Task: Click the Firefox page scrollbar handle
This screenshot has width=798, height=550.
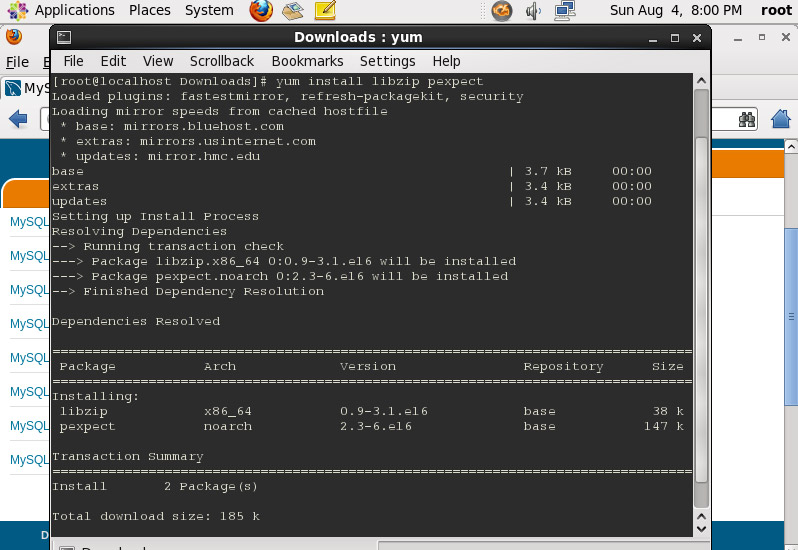Action: (x=791, y=317)
